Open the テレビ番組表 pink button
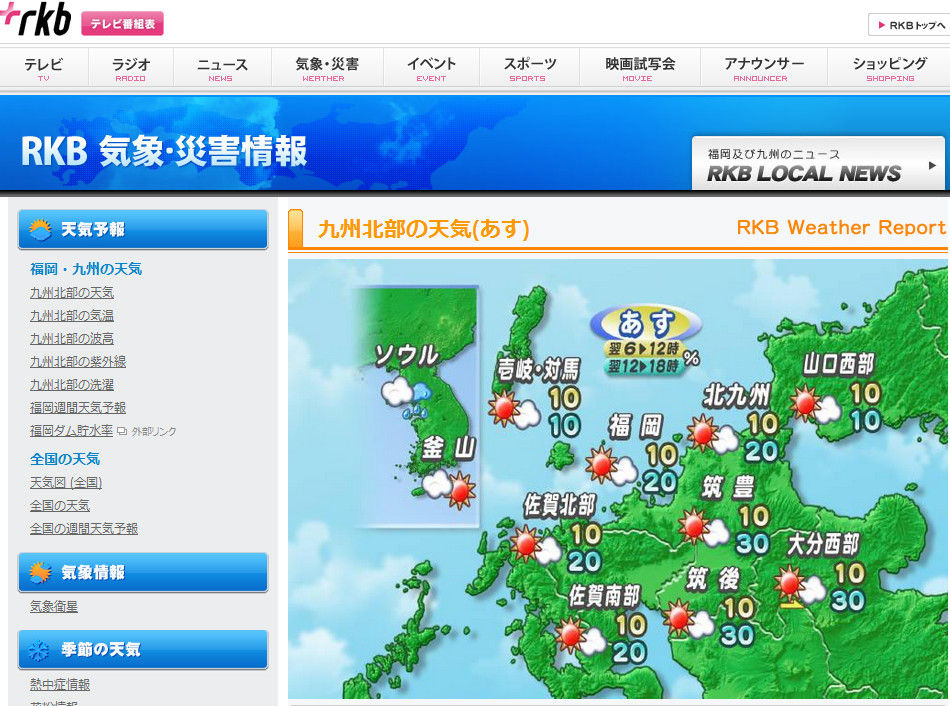 pyautogui.click(x=122, y=24)
